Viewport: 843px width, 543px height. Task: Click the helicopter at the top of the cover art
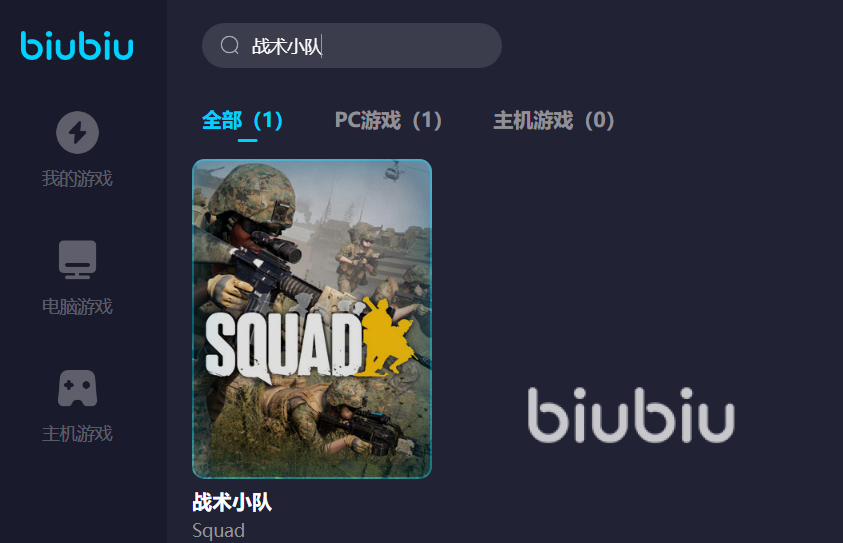[x=395, y=171]
